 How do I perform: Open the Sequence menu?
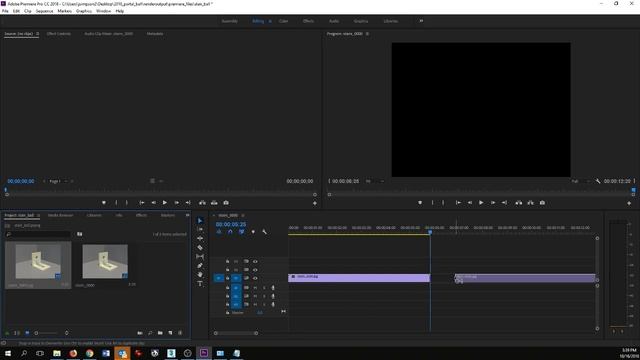[x=44, y=11]
